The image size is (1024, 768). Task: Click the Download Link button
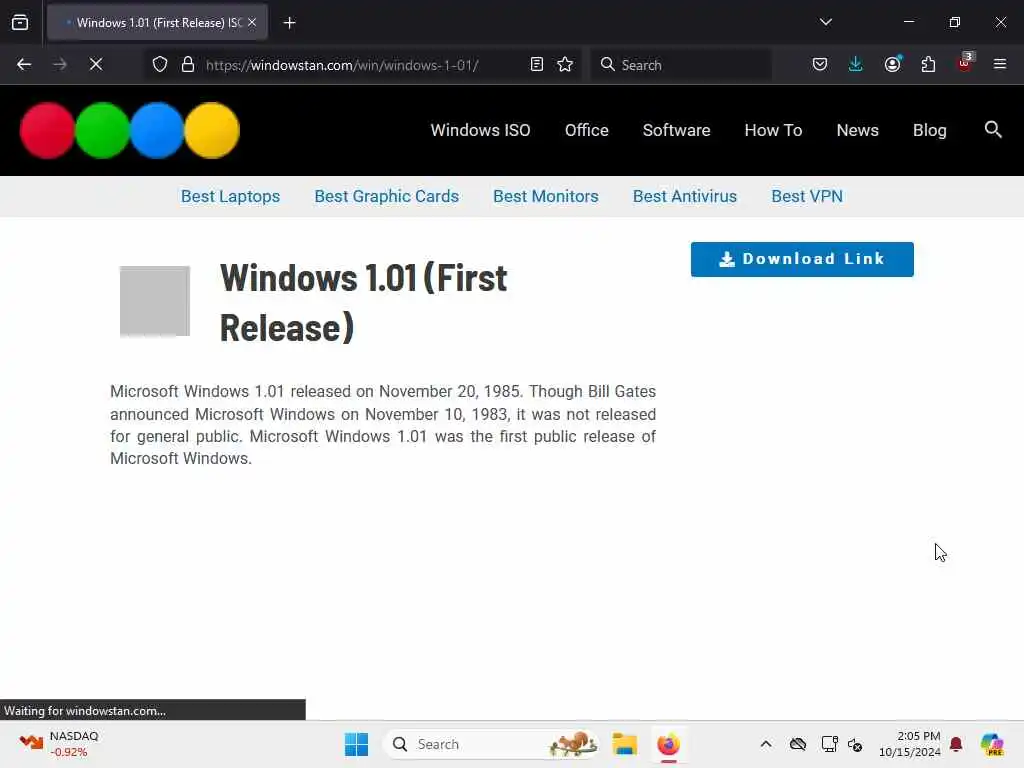tap(802, 259)
